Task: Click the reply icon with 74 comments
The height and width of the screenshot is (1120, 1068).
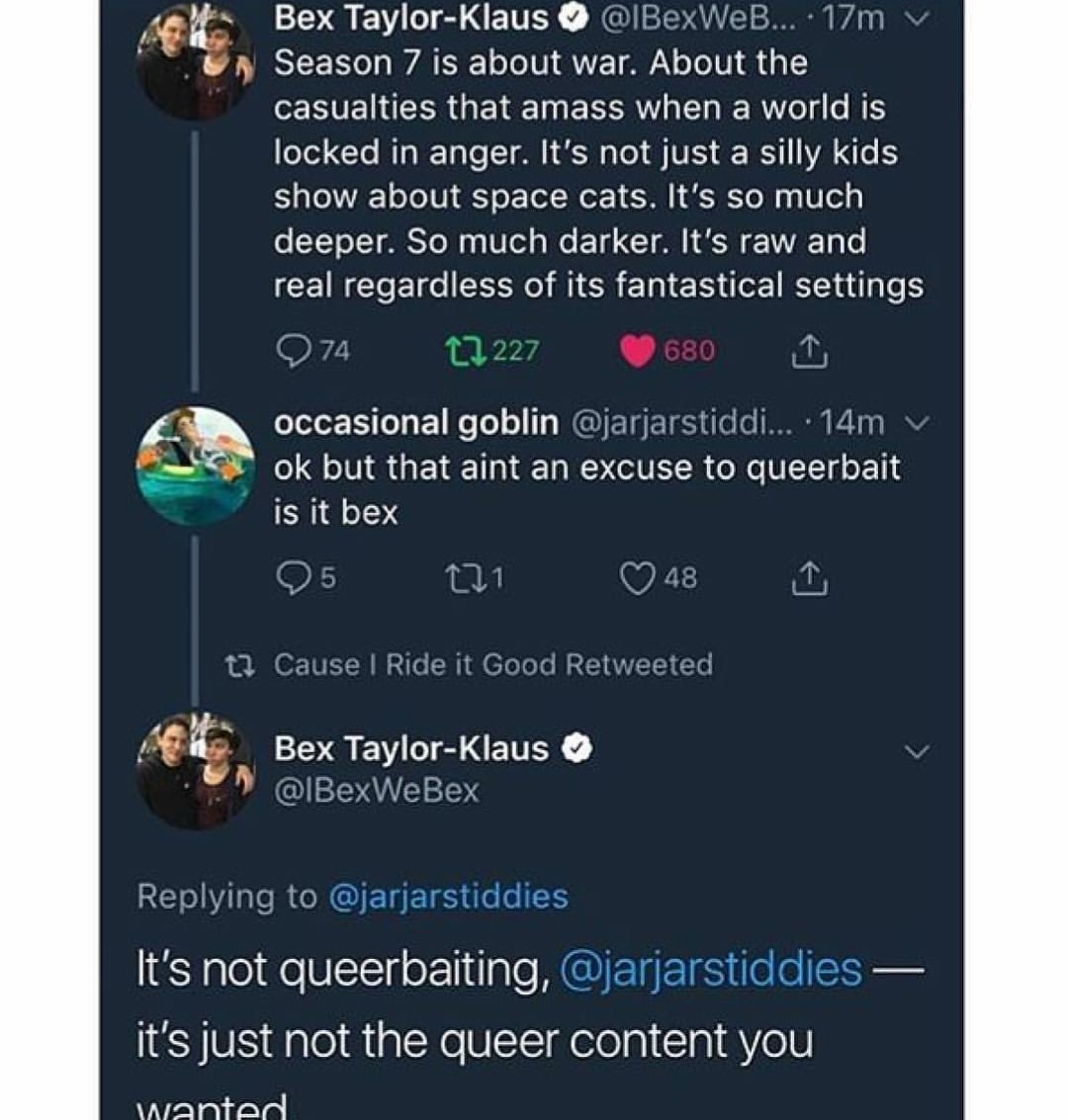Action: click(294, 350)
